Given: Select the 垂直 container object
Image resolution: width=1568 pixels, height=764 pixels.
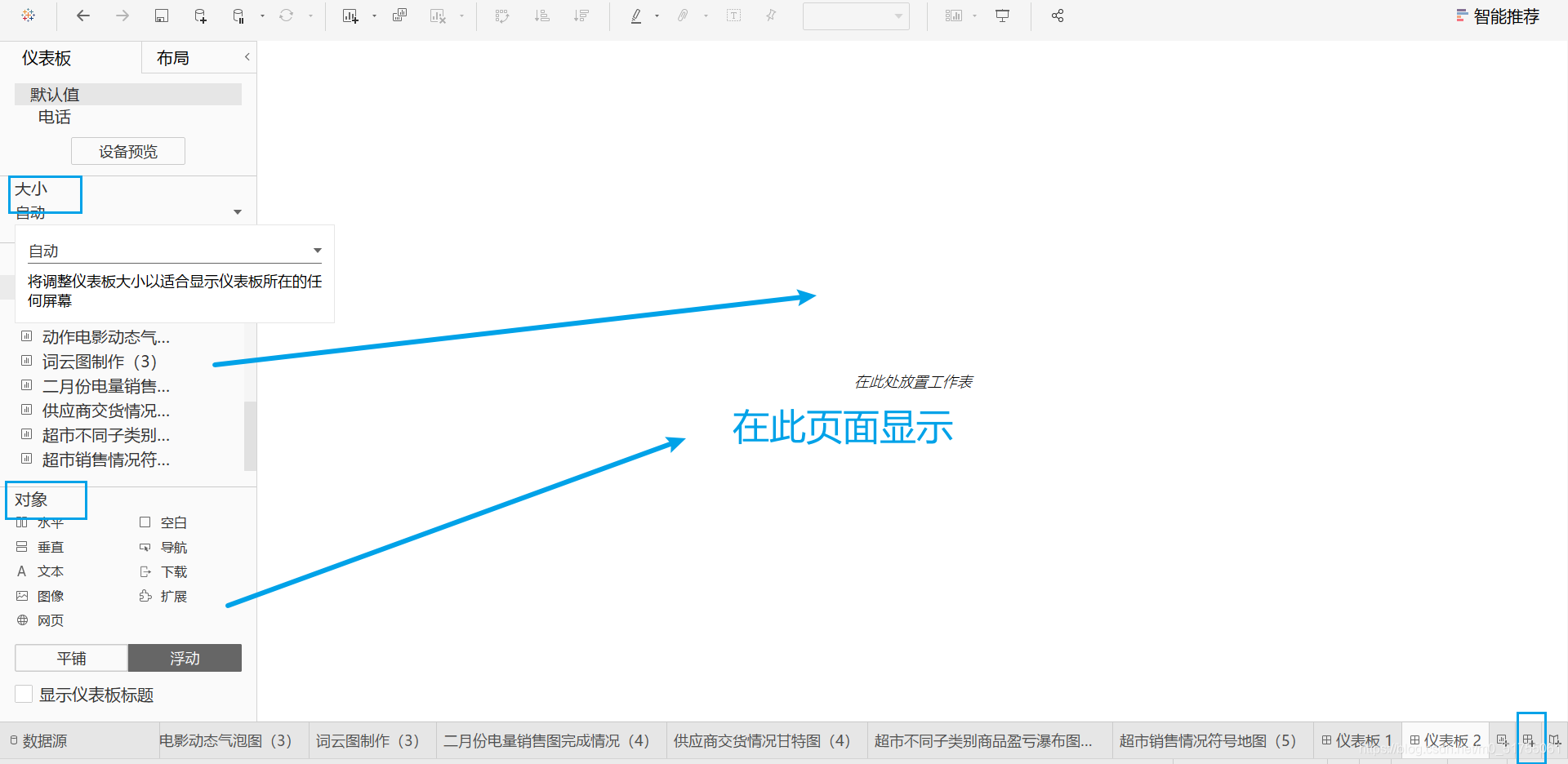Looking at the screenshot, I should tap(41, 547).
